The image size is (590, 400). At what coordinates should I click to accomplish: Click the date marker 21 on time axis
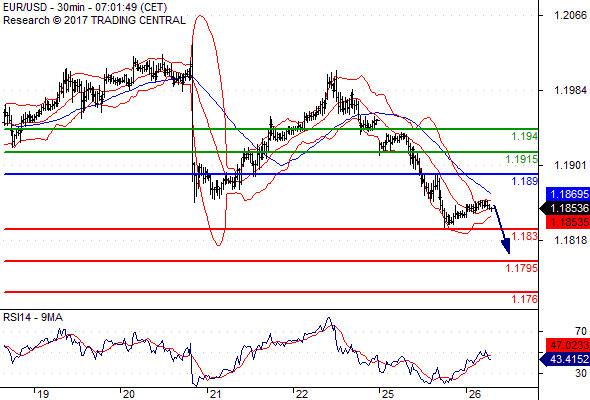pos(215,394)
